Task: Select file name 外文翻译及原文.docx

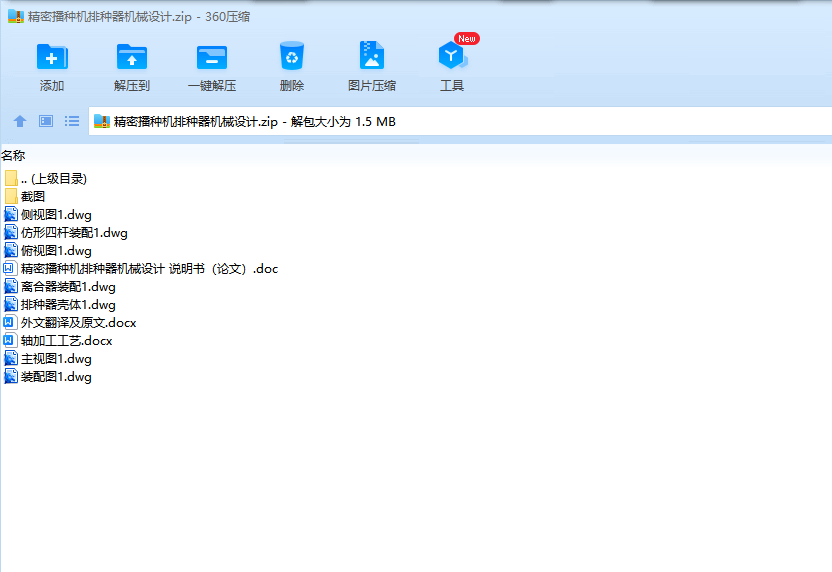Action: pos(79,323)
